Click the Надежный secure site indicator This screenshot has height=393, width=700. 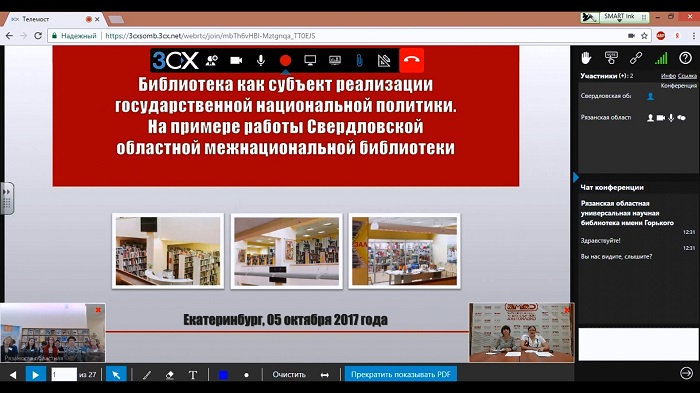tap(75, 36)
